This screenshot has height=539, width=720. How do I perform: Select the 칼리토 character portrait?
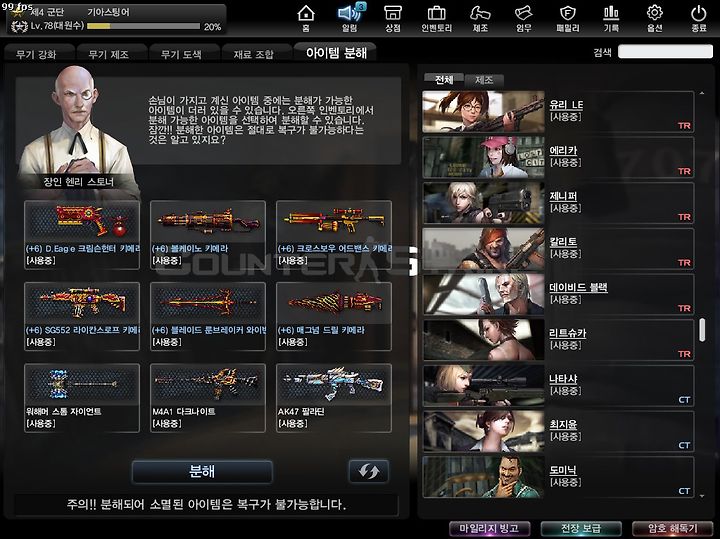click(x=483, y=248)
